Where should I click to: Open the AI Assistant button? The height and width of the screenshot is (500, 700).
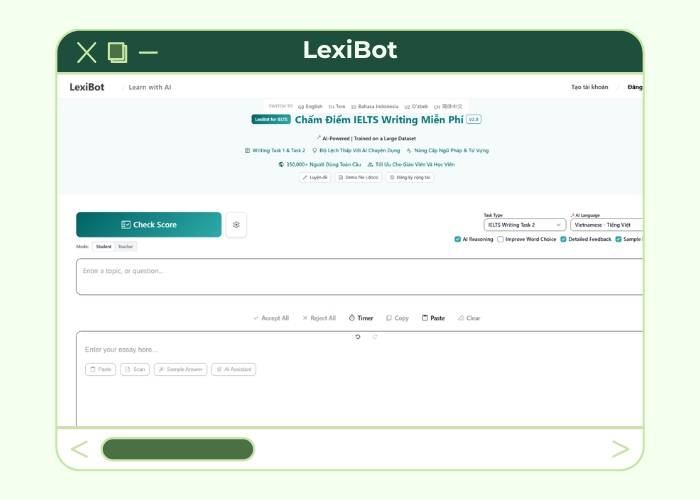[x=233, y=369]
